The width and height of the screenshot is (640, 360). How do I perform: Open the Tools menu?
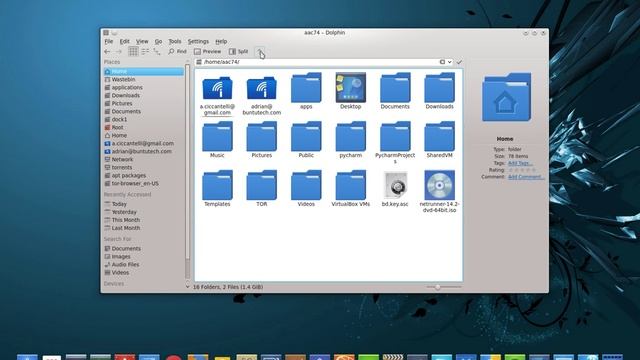coord(175,42)
